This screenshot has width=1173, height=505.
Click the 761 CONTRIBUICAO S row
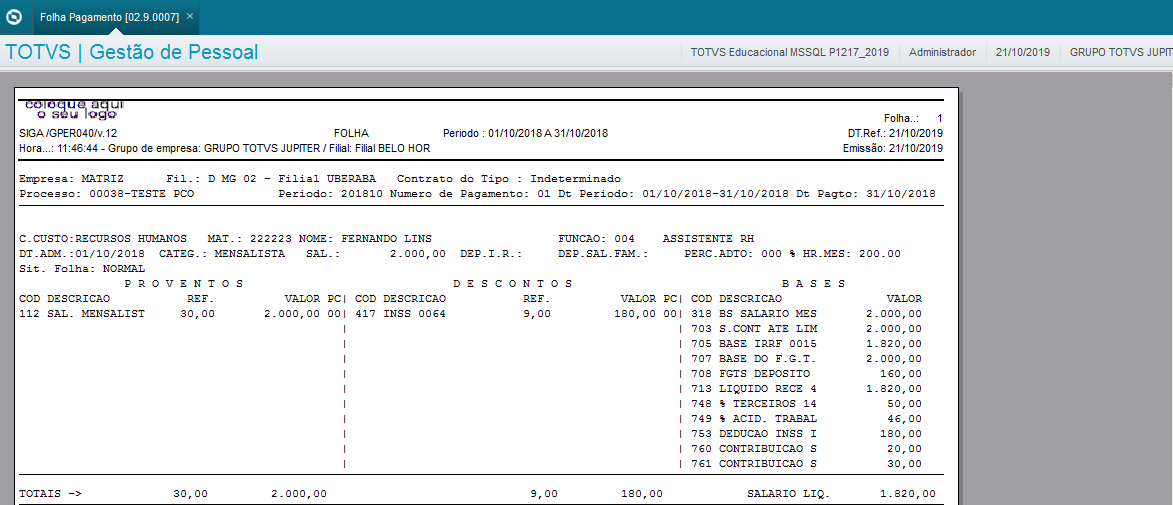point(806,464)
